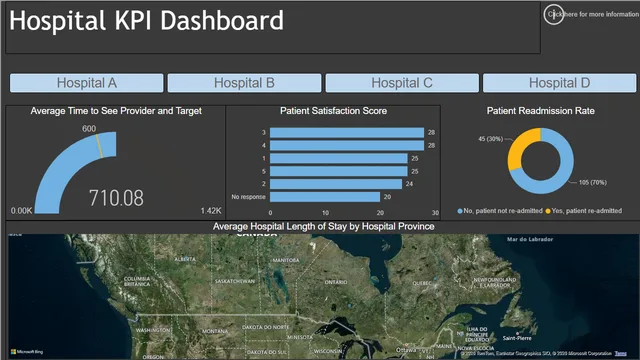
Task: Open the 'Click here for more information' link
Action: pos(593,14)
